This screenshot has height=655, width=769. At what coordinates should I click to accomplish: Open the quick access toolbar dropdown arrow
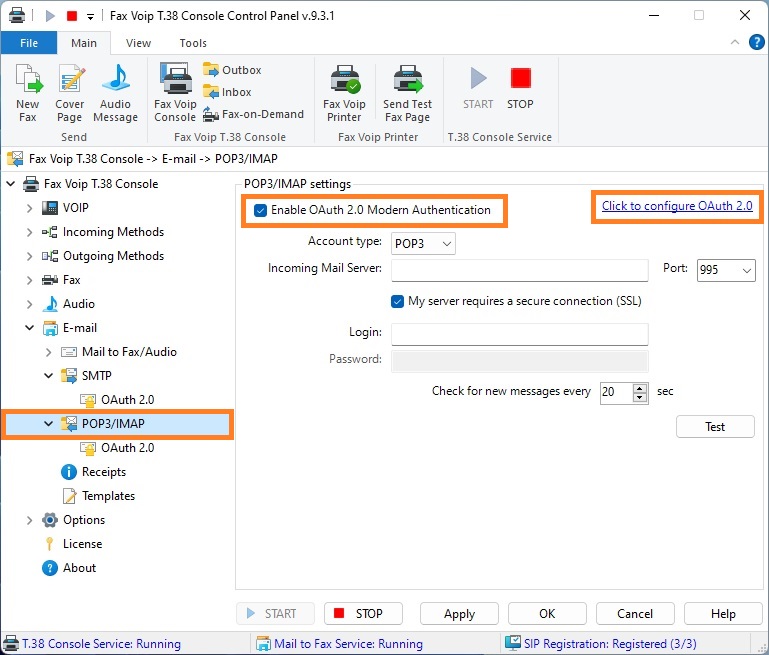coord(90,17)
